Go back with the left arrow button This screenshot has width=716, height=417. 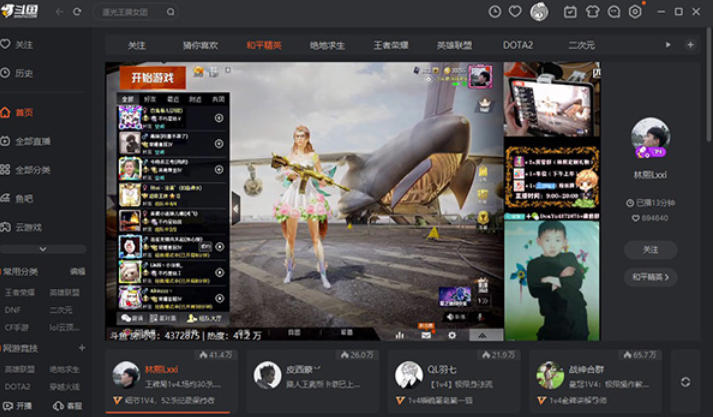[x=59, y=12]
